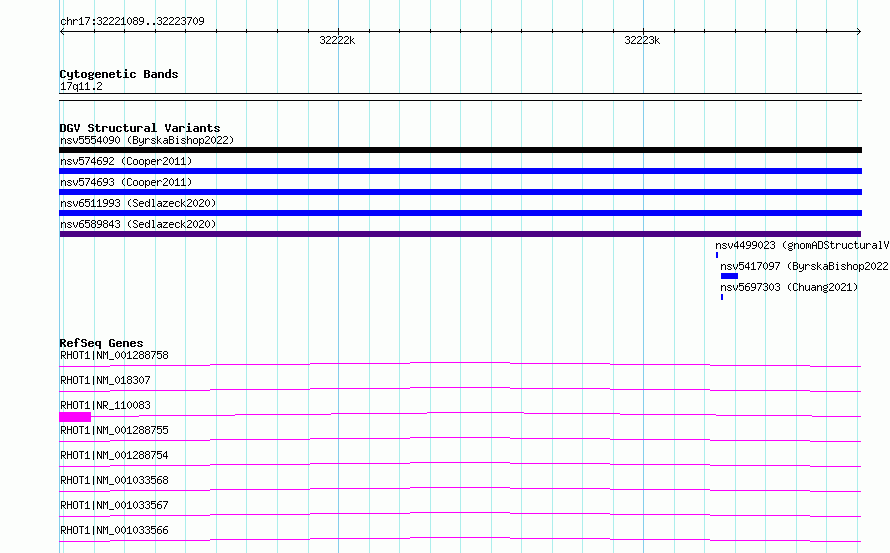
Task: Click the chr17:32221089..32223709 region label
Action: [x=132, y=22]
